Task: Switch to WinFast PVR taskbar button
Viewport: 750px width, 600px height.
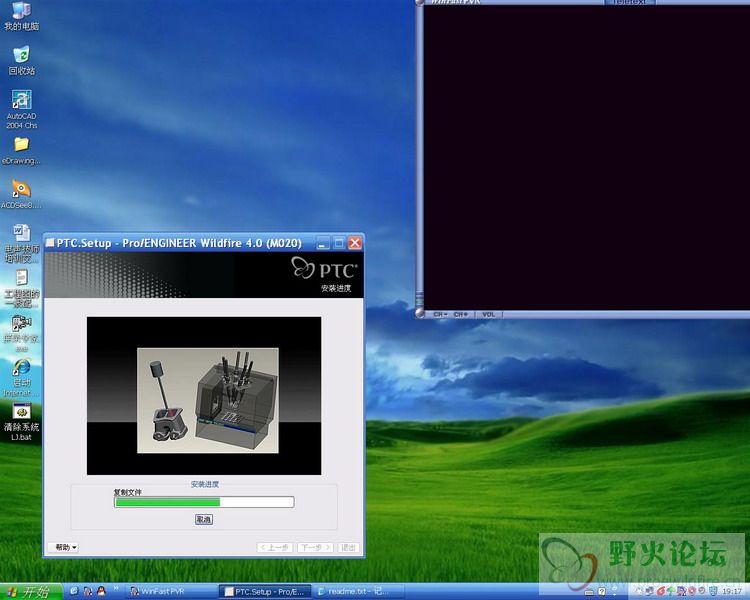Action: coord(170,592)
